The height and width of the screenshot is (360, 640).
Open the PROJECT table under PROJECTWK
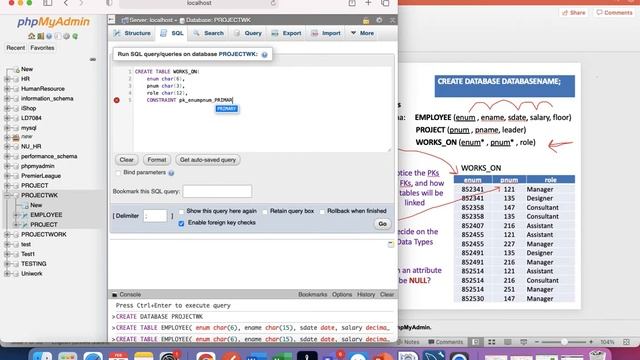click(44, 224)
